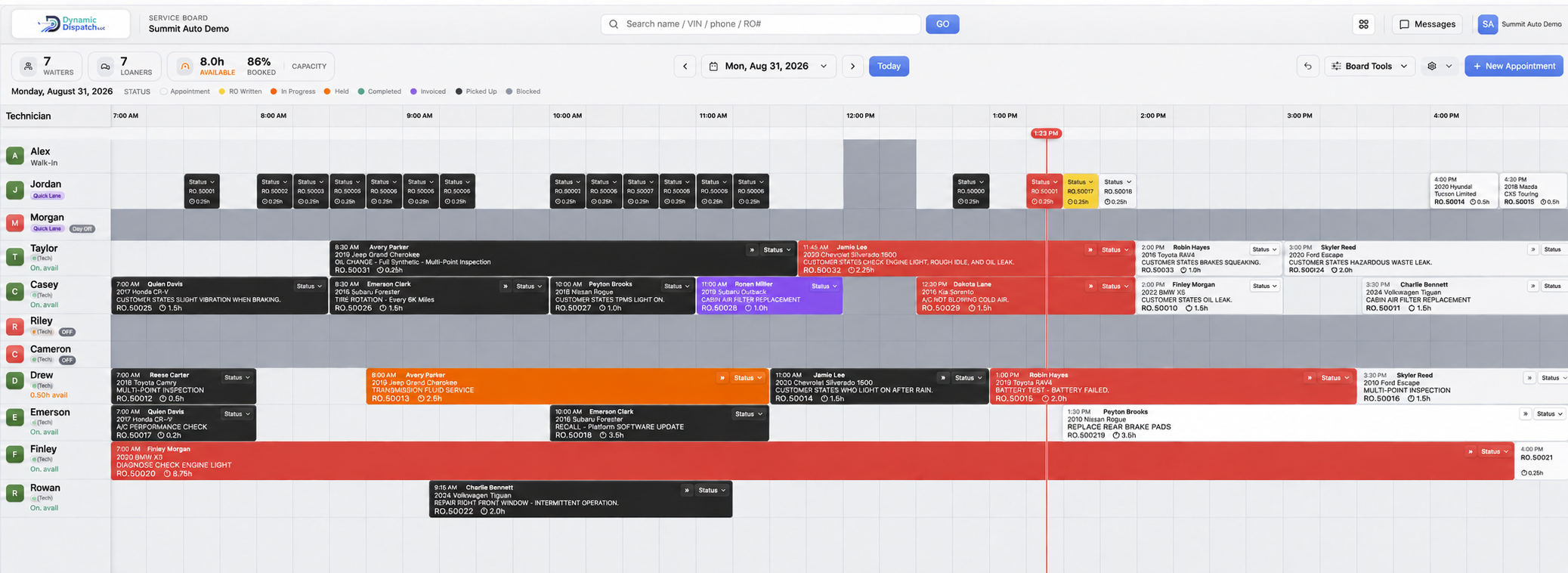Open Status dropdown on yellow RO.50017 card
1568x573 pixels.
[x=1081, y=182]
